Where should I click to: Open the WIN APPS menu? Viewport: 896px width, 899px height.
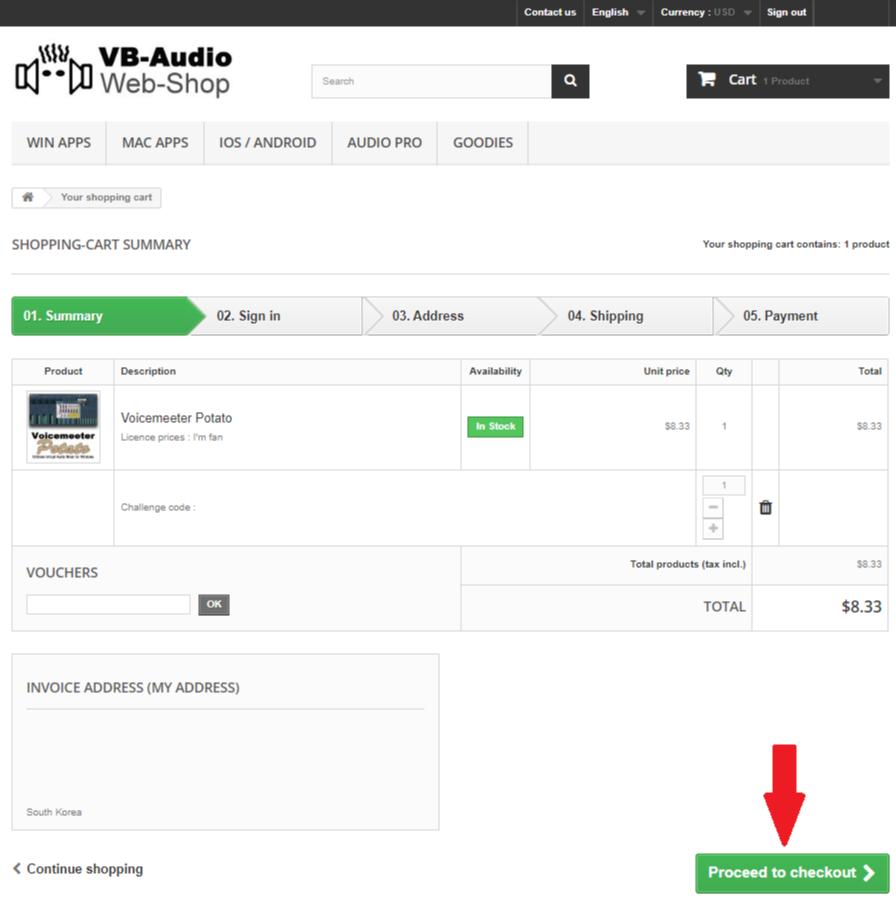pyautogui.click(x=58, y=143)
